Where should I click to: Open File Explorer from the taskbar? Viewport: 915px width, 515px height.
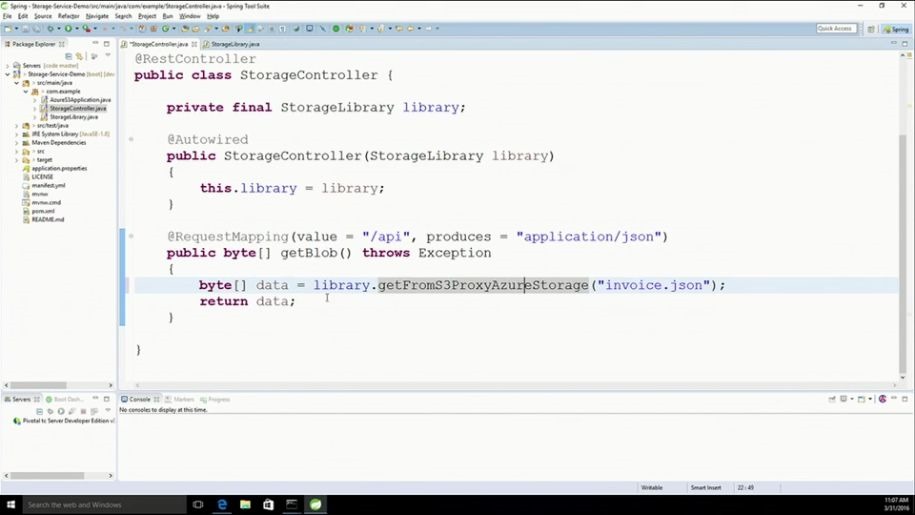tap(245, 505)
